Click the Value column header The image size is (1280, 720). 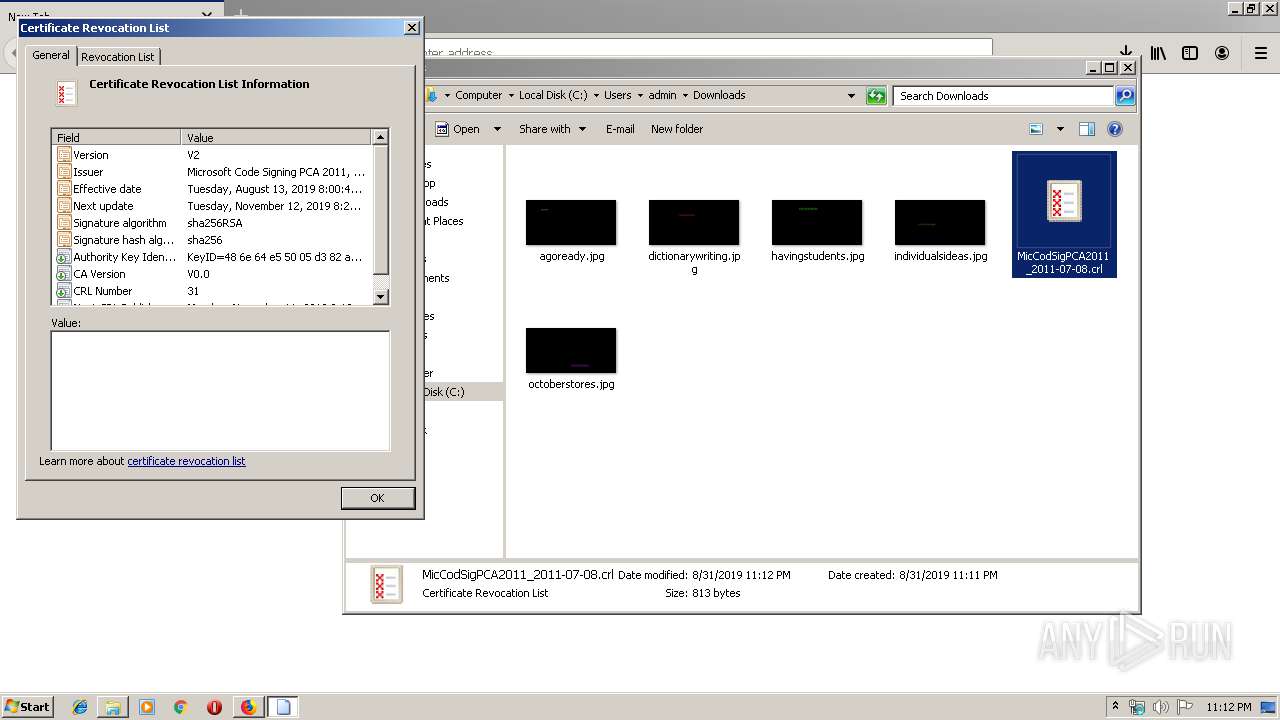[276, 137]
